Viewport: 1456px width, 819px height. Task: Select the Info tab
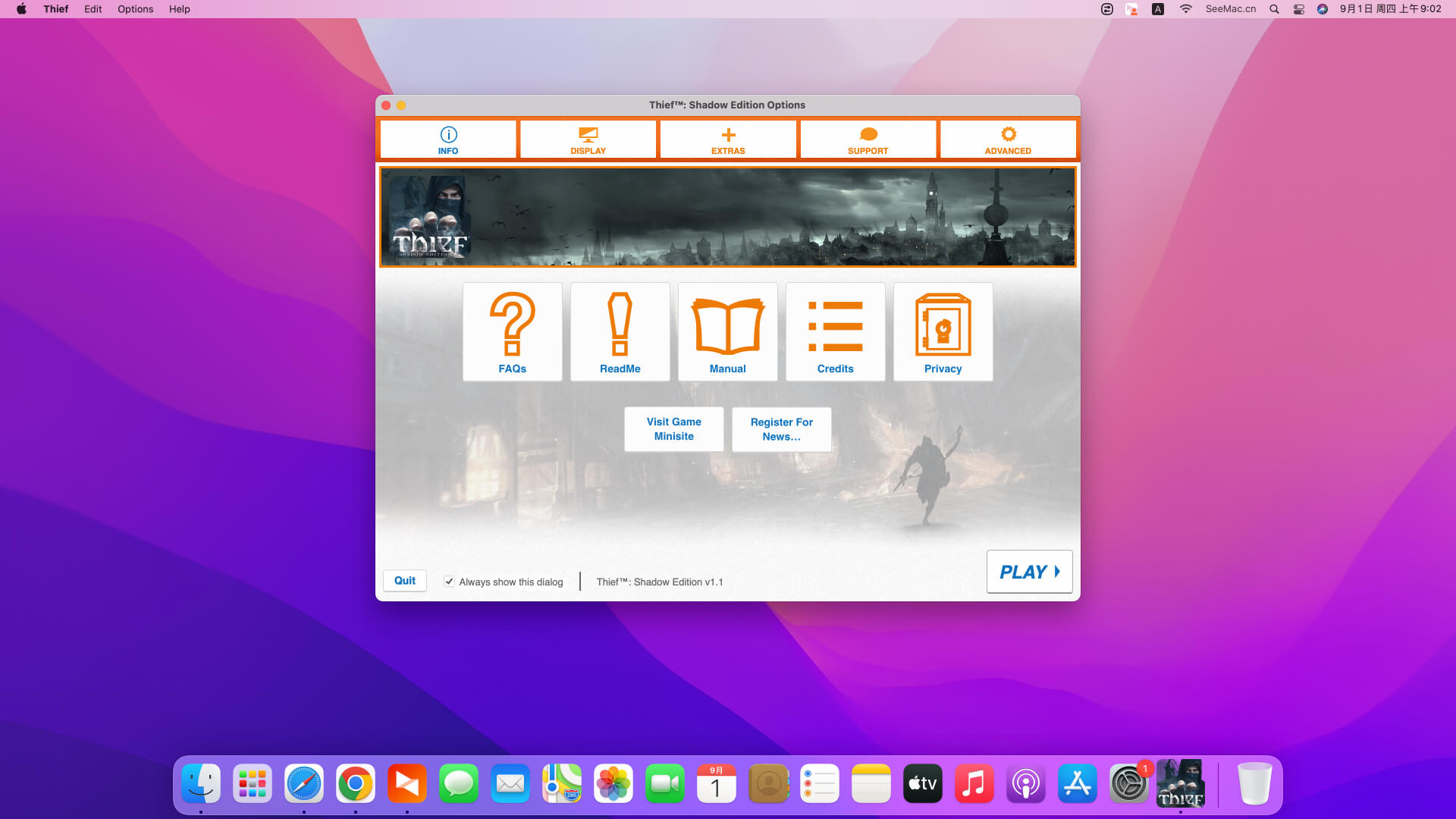point(448,140)
